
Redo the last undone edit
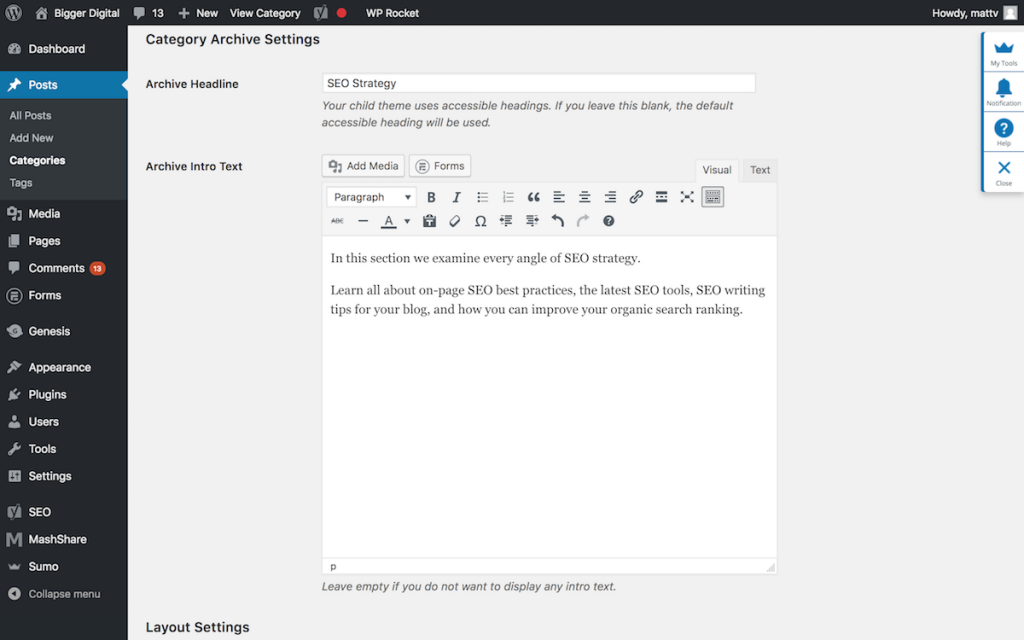[583, 221]
